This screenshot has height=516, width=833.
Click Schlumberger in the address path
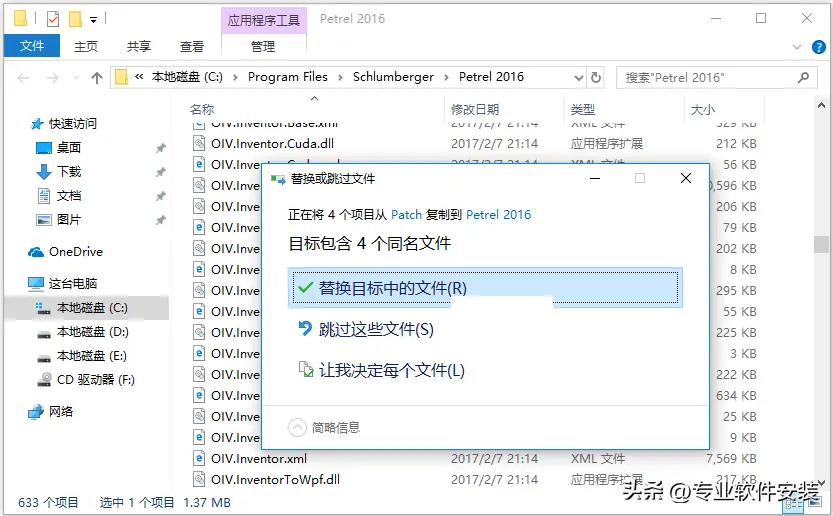(x=393, y=77)
